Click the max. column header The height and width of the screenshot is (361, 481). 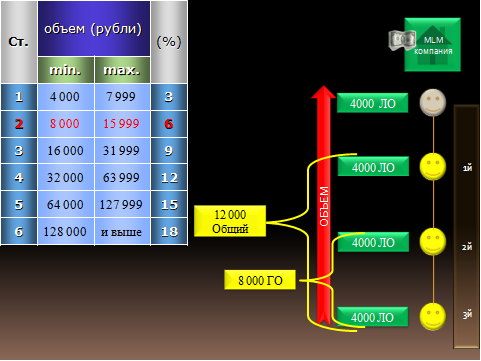pos(122,70)
